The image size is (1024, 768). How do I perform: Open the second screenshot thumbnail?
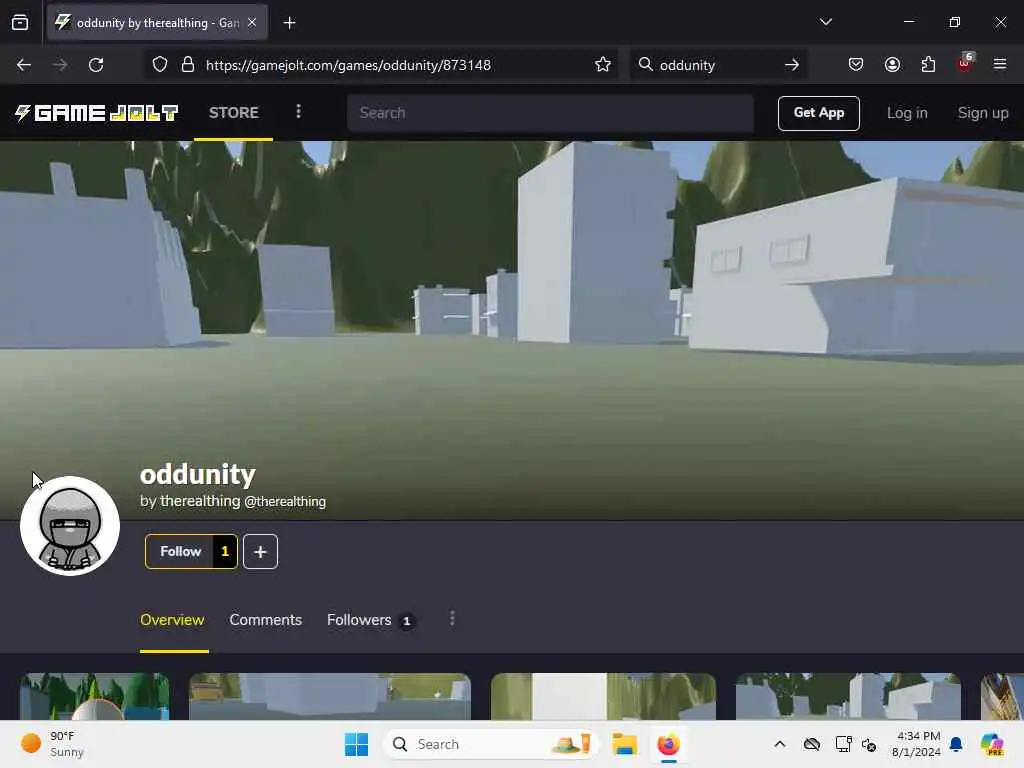(330, 696)
